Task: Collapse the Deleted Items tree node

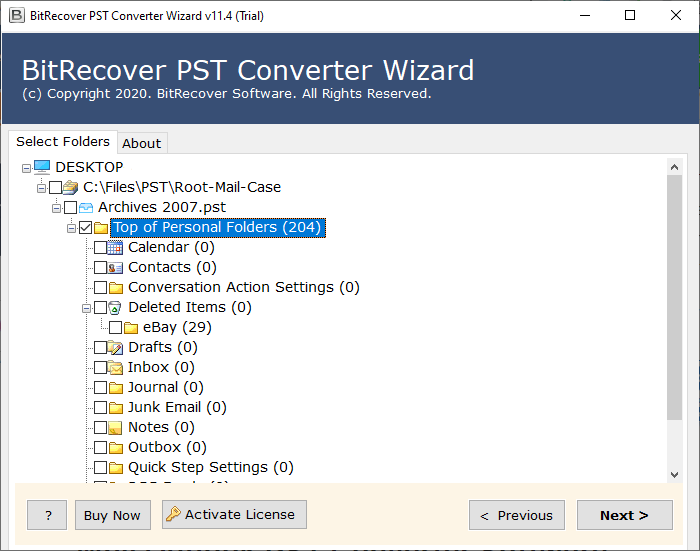Action: tap(87, 307)
